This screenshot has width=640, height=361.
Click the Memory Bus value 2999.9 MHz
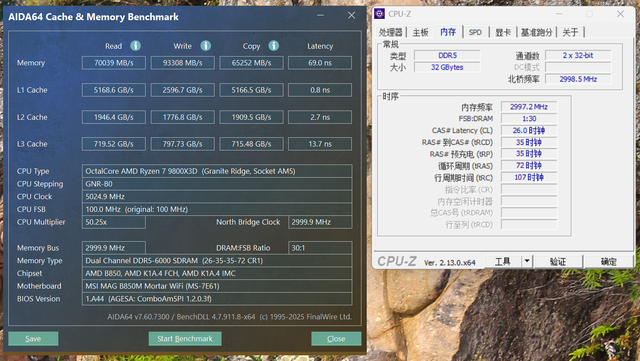(114, 248)
